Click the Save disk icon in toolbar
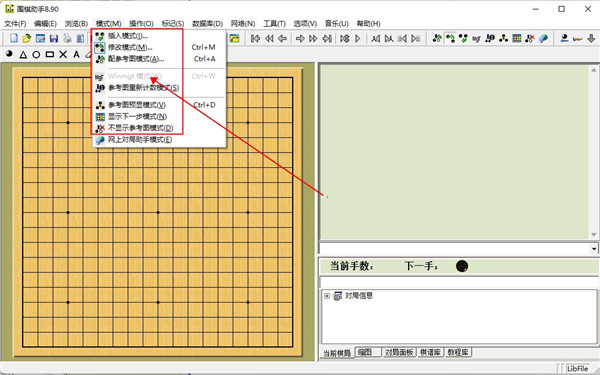 [54, 38]
